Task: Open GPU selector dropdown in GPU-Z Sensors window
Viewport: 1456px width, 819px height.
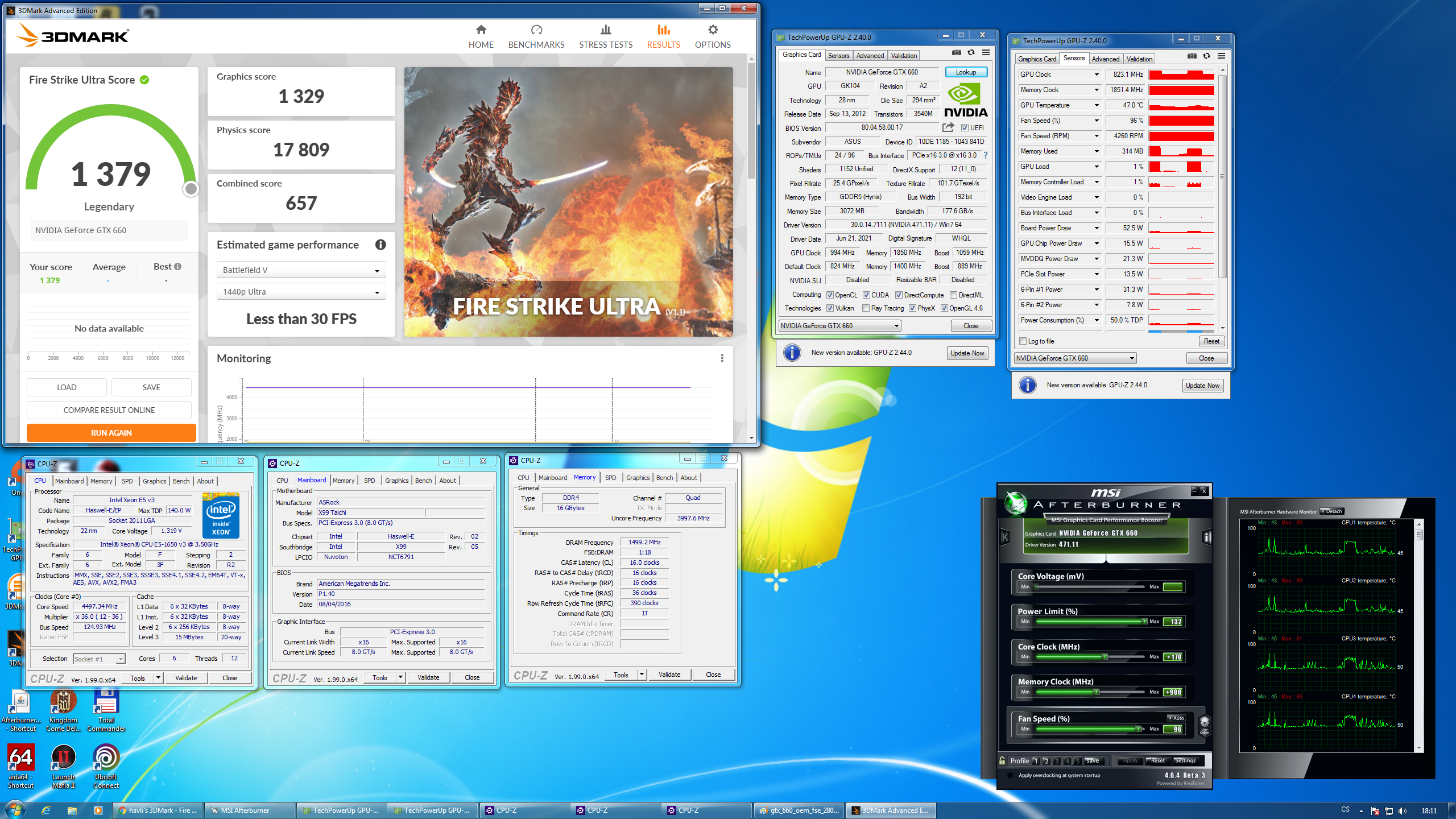Action: [x=1076, y=358]
